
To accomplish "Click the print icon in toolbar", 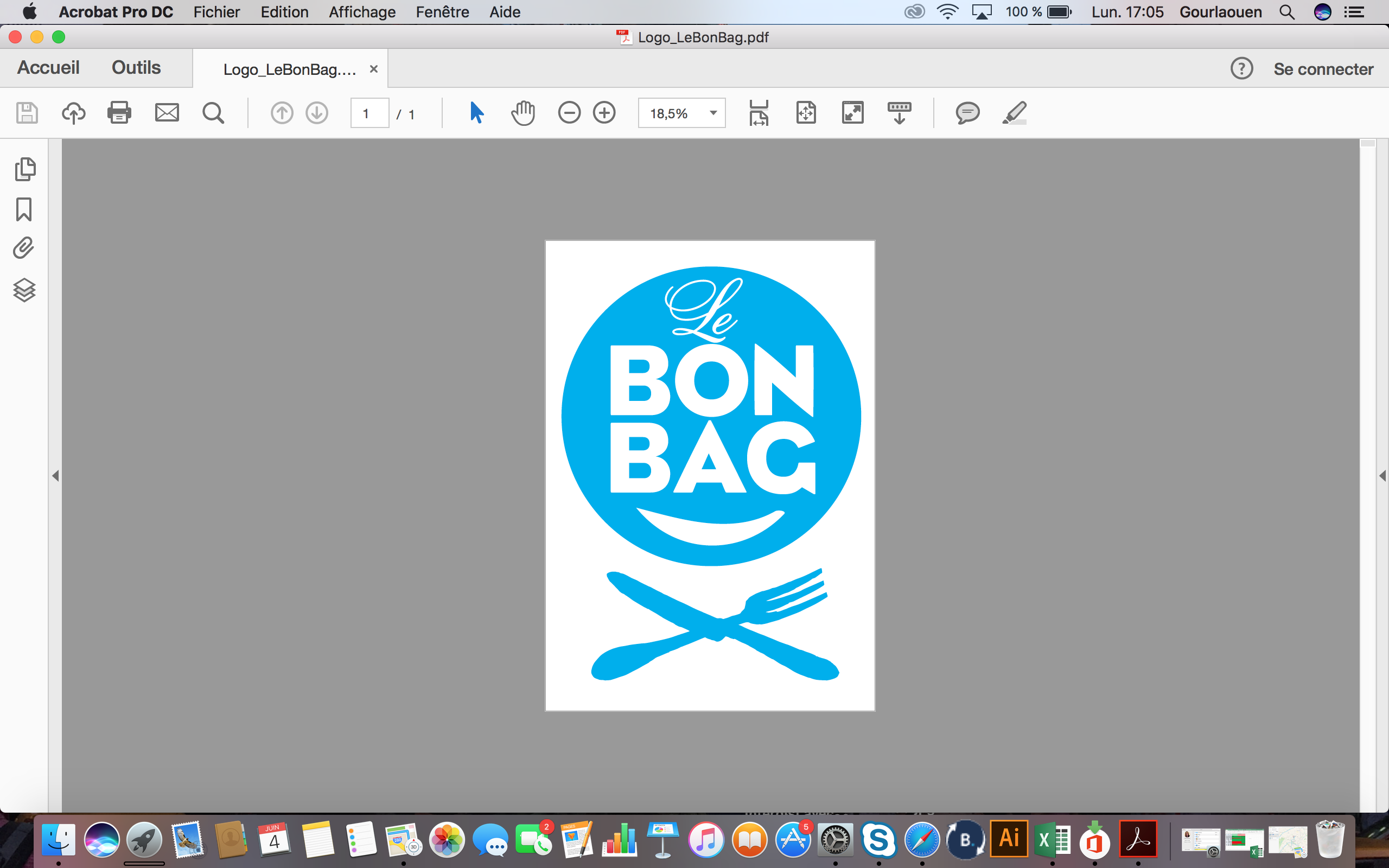I will 119,112.
